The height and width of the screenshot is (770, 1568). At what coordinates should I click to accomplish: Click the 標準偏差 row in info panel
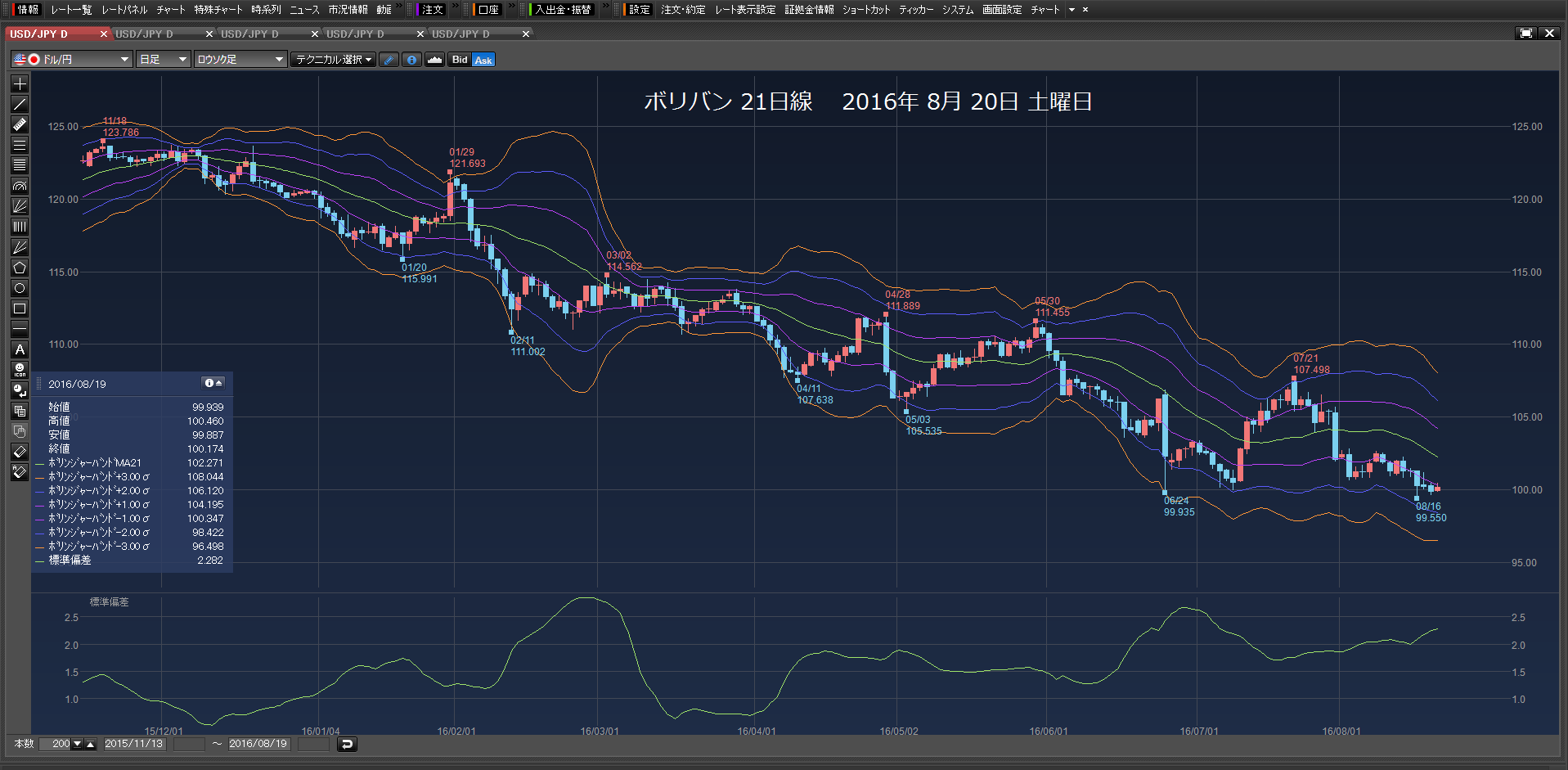pyautogui.click(x=129, y=561)
